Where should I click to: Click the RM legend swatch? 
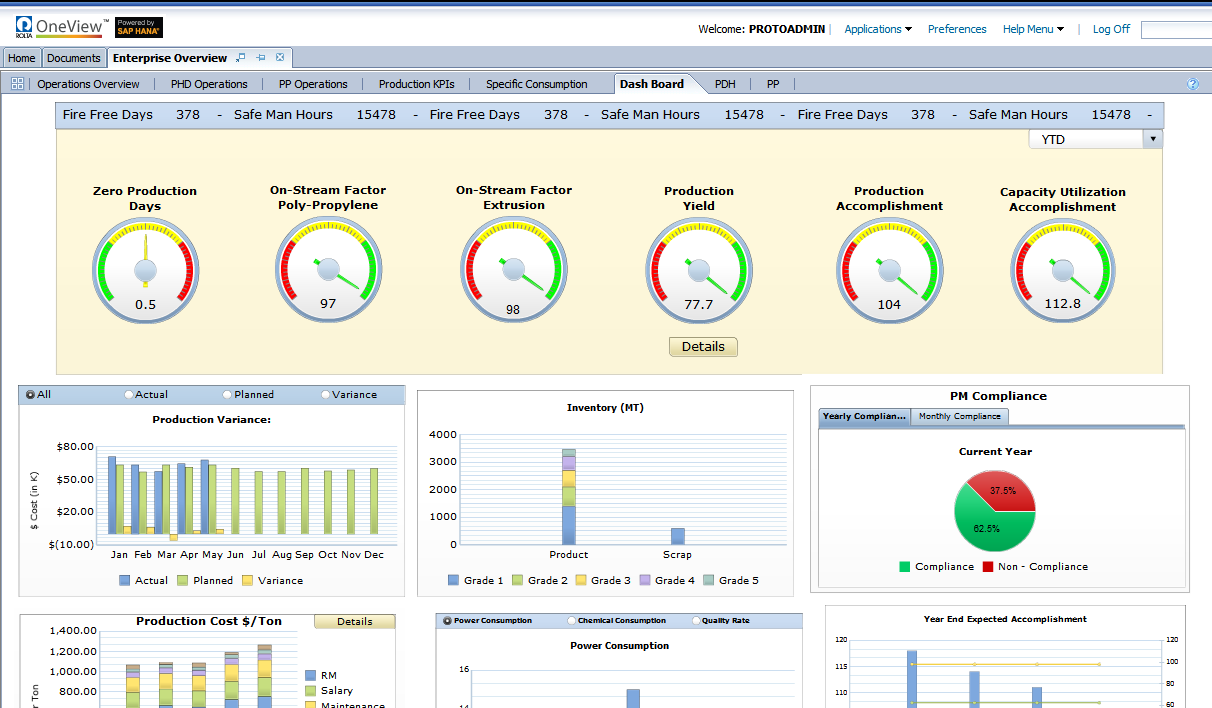(x=310, y=676)
